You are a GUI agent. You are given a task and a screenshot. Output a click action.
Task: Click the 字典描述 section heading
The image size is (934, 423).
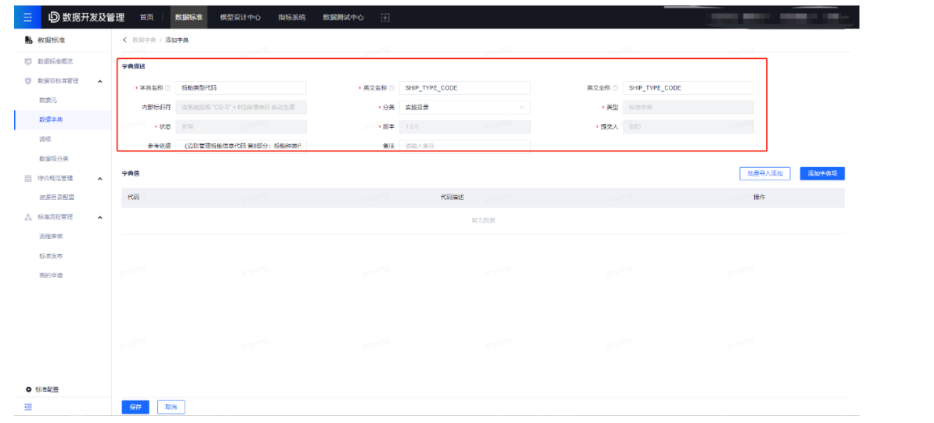(133, 66)
